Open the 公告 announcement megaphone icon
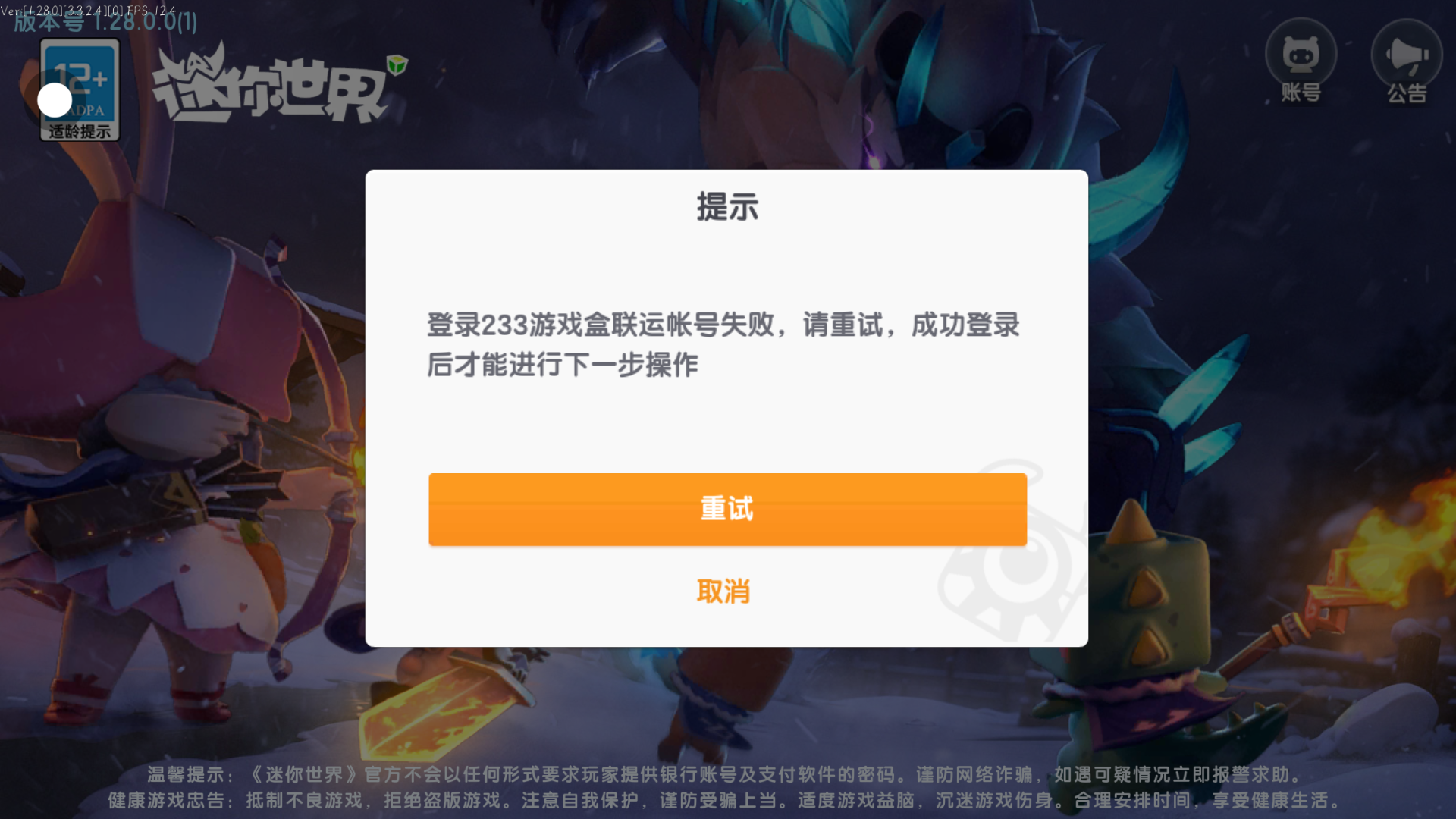The width and height of the screenshot is (1456, 819). (1407, 61)
